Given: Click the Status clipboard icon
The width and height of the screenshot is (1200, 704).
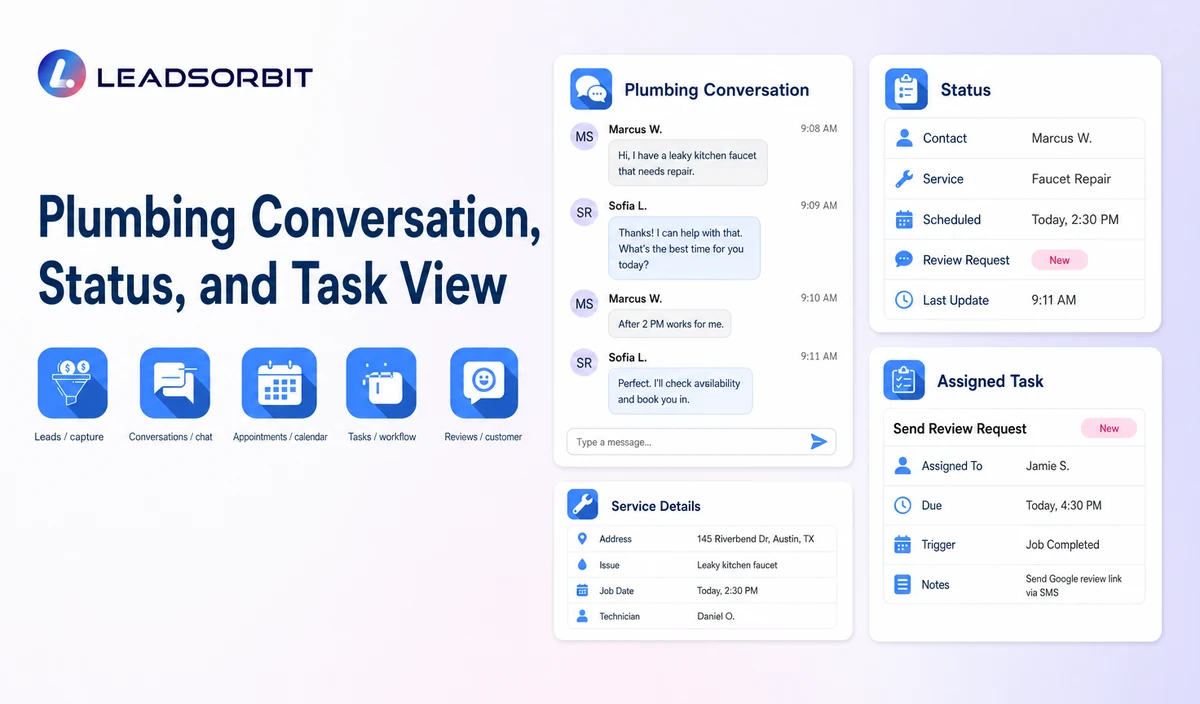Looking at the screenshot, I should click(906, 89).
